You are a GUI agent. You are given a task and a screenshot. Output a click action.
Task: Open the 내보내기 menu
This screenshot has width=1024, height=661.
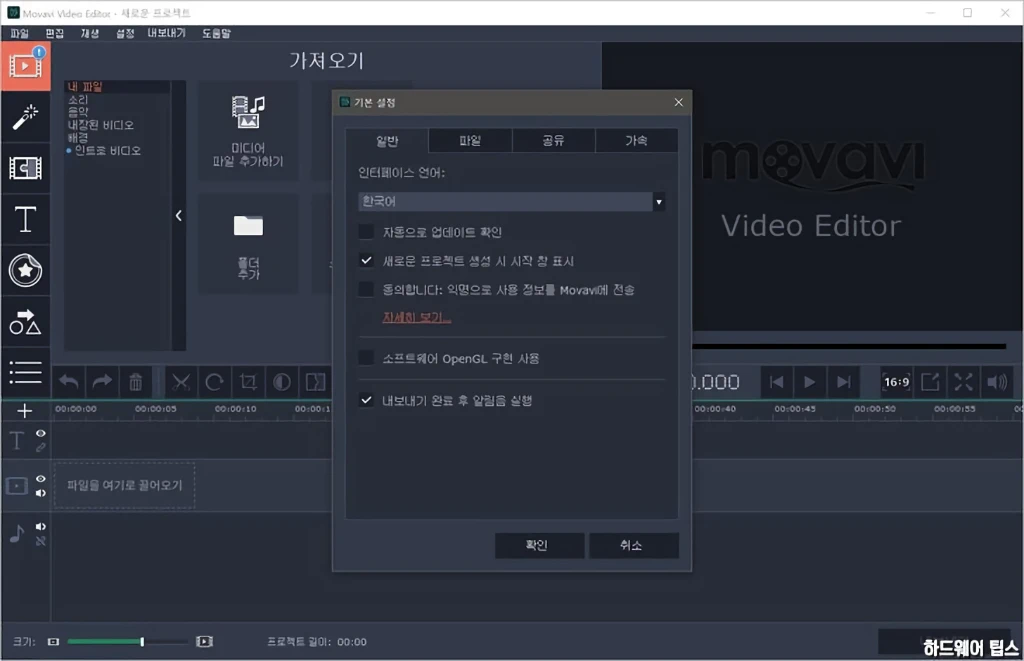click(x=165, y=33)
